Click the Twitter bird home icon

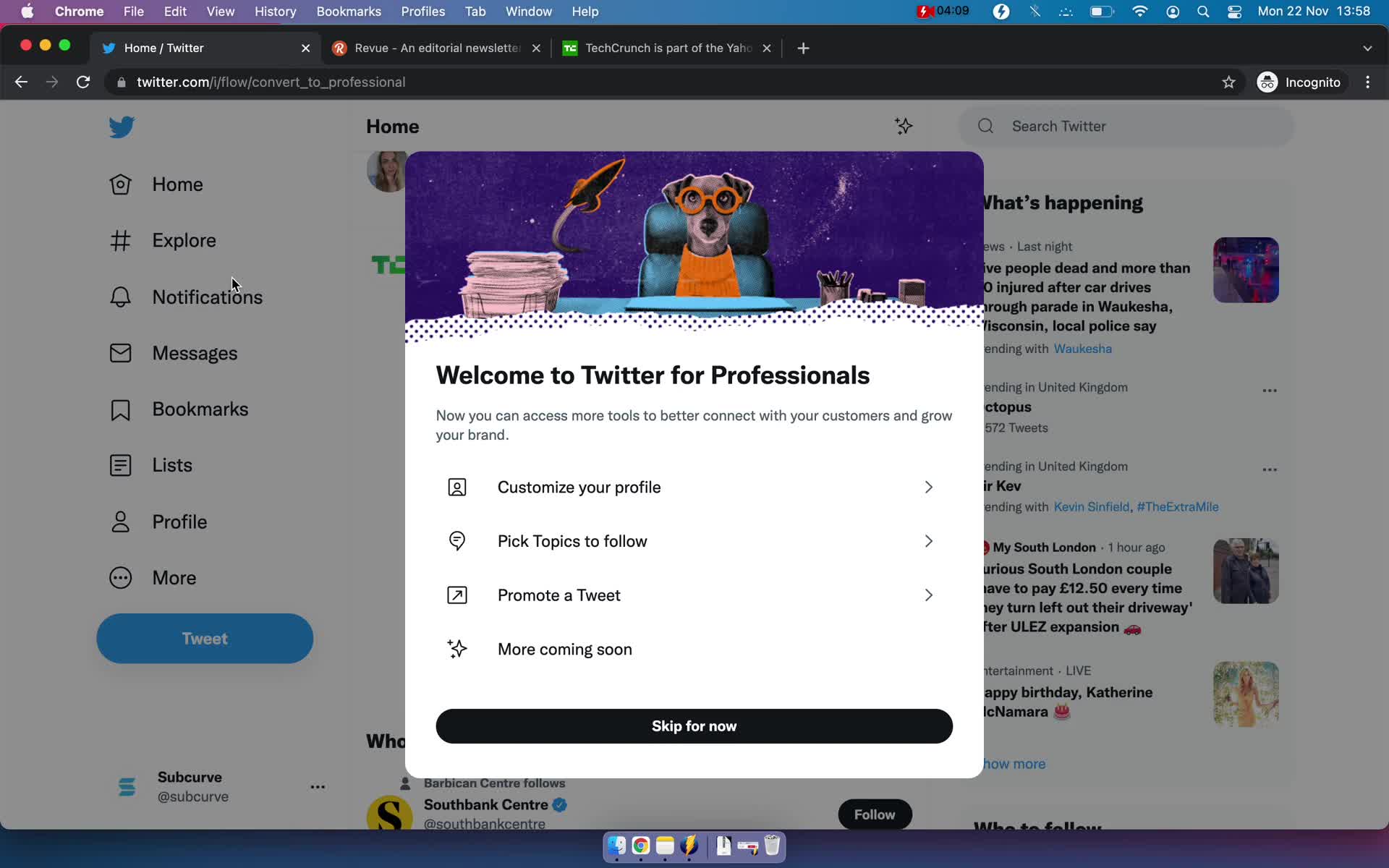point(121,127)
